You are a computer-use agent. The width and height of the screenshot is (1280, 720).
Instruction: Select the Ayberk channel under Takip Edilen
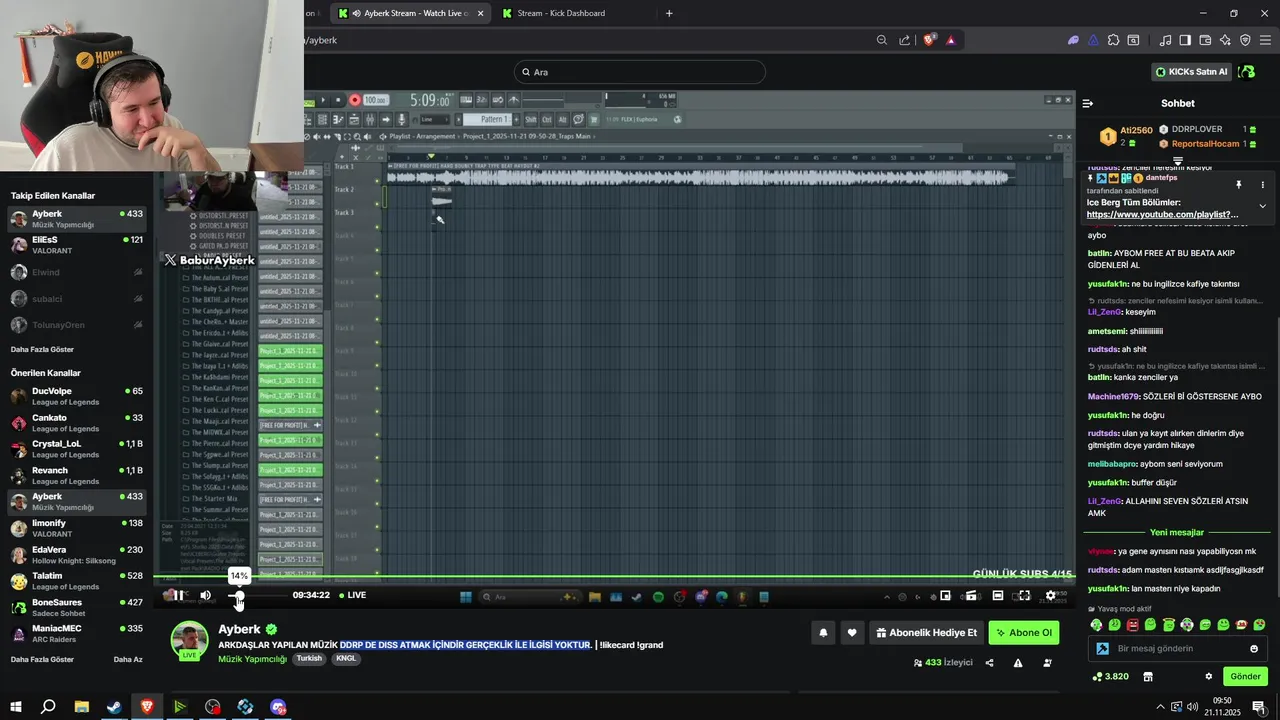[77, 219]
